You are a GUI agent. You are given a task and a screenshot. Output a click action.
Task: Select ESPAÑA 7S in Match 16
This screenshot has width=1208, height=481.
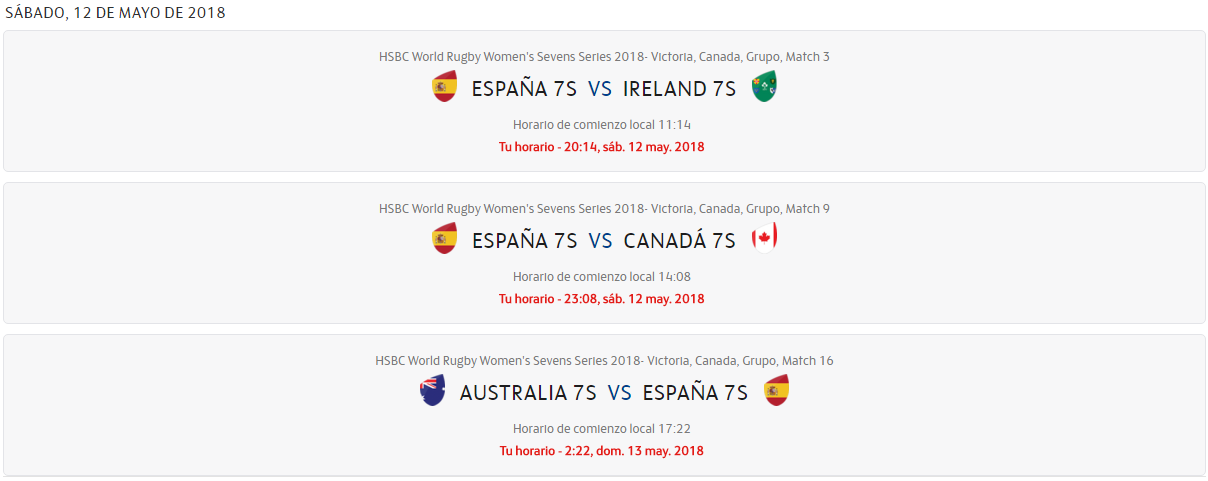coord(695,393)
